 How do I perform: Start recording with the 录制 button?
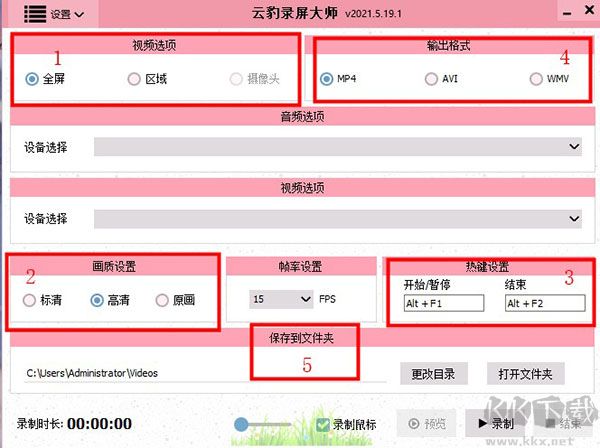(x=496, y=423)
